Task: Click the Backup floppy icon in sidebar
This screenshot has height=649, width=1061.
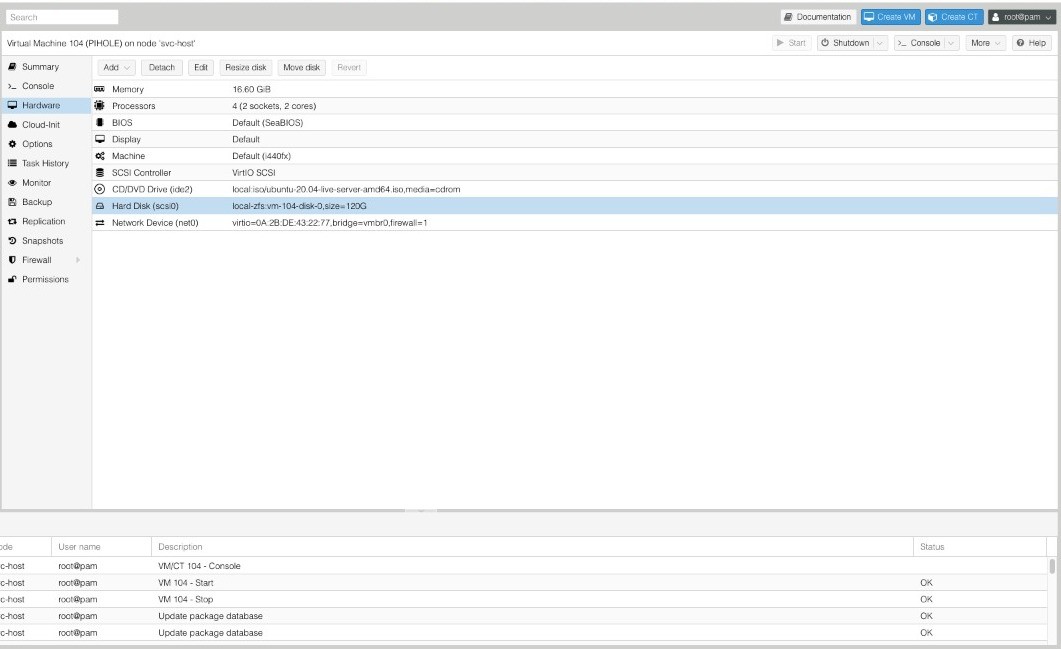Action: (x=12, y=202)
